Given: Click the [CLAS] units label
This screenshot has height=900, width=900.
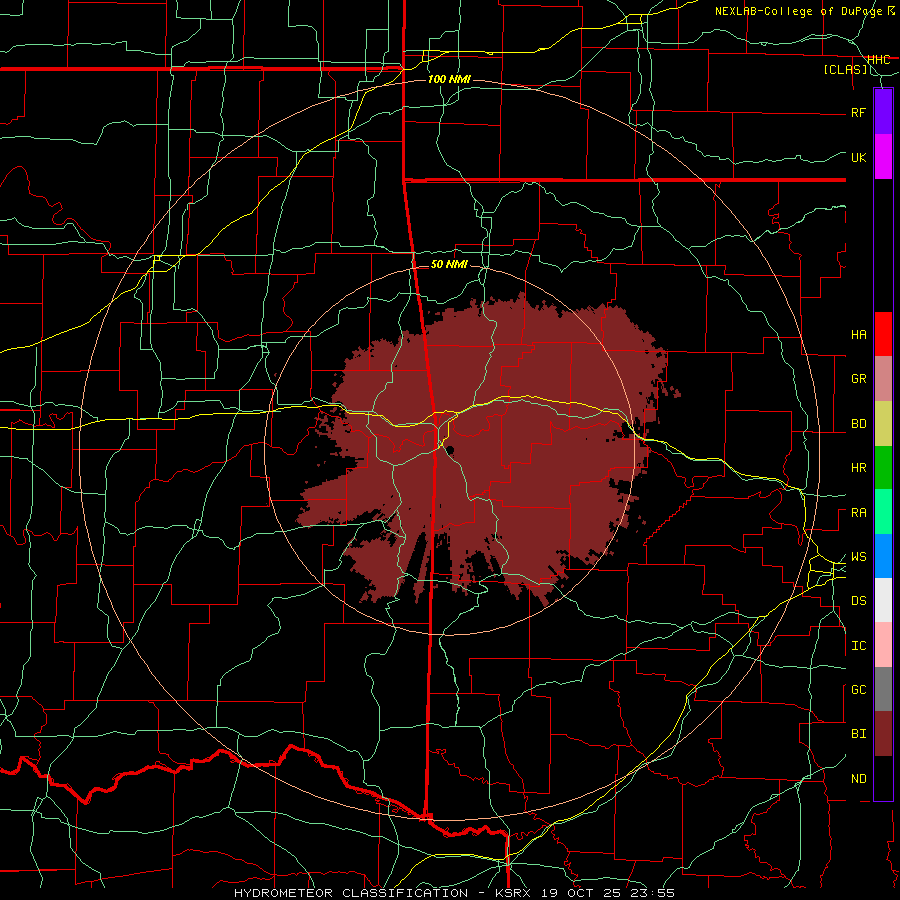Looking at the screenshot, I should point(845,69).
